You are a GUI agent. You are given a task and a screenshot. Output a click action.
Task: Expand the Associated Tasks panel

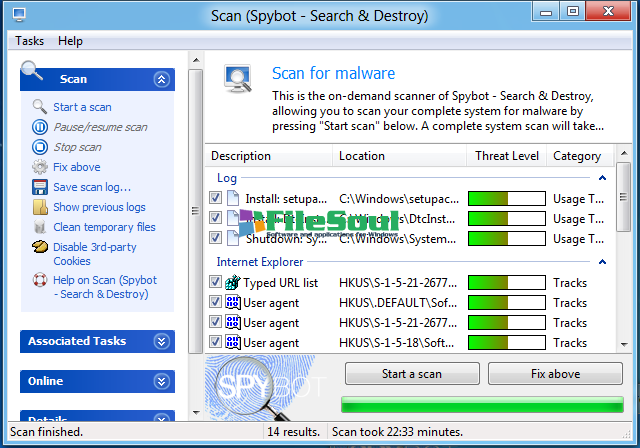tap(161, 341)
